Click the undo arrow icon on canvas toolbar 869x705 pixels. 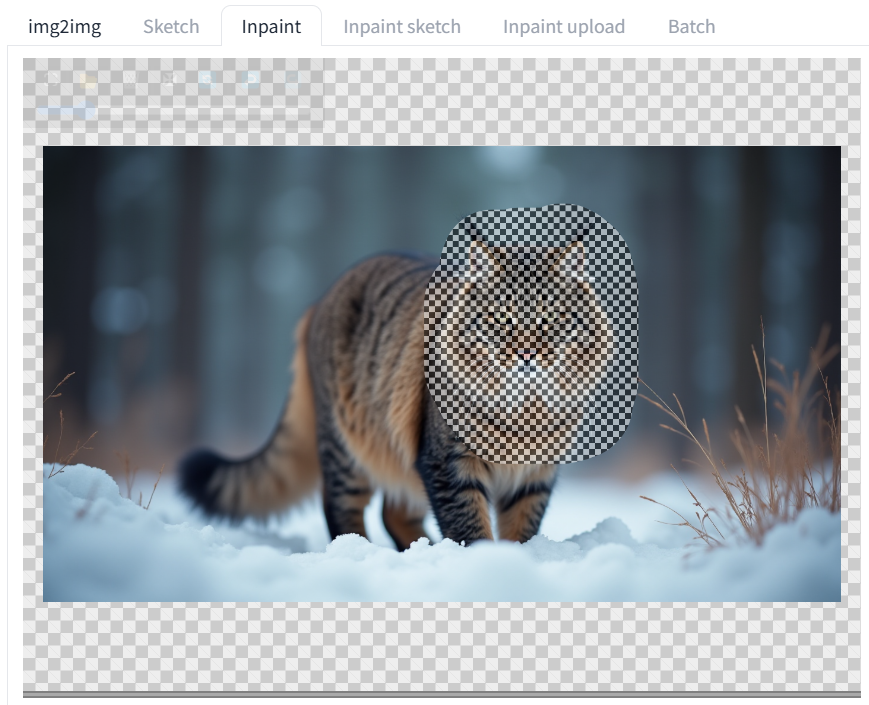pos(251,81)
